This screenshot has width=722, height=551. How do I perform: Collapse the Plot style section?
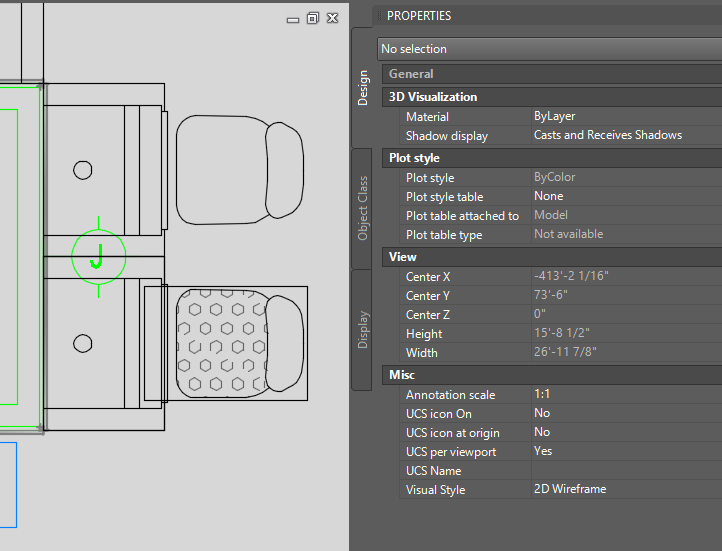click(552, 158)
